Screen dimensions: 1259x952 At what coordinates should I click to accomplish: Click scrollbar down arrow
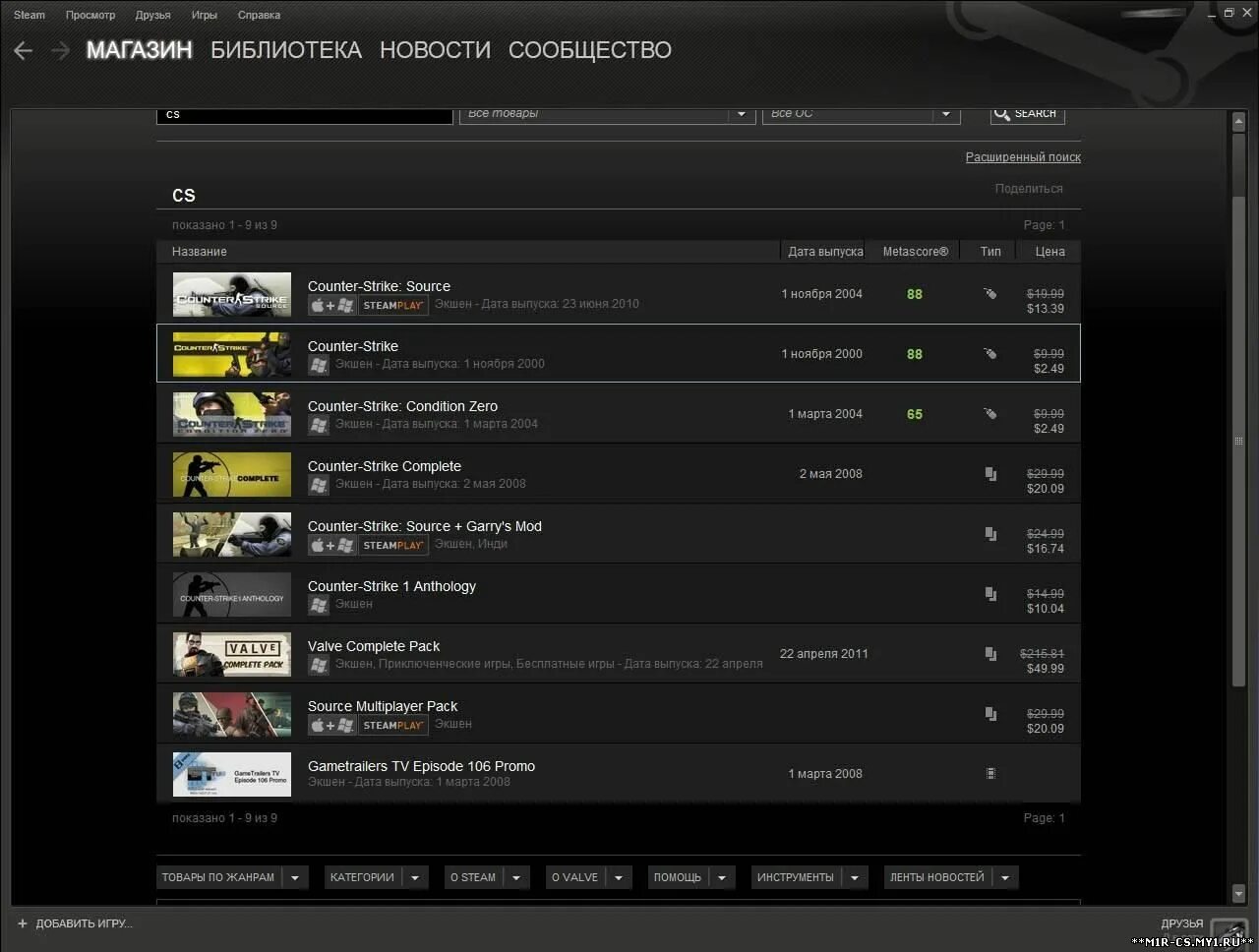pos(1239,893)
